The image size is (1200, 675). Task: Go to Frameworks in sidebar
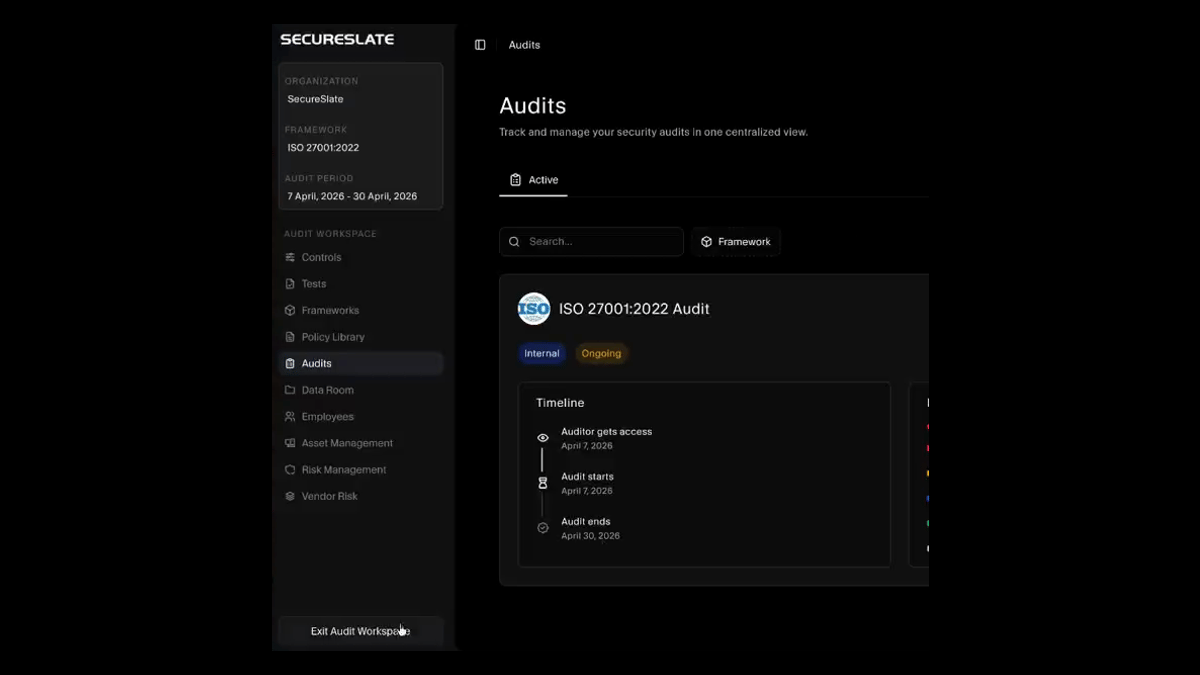361,310
